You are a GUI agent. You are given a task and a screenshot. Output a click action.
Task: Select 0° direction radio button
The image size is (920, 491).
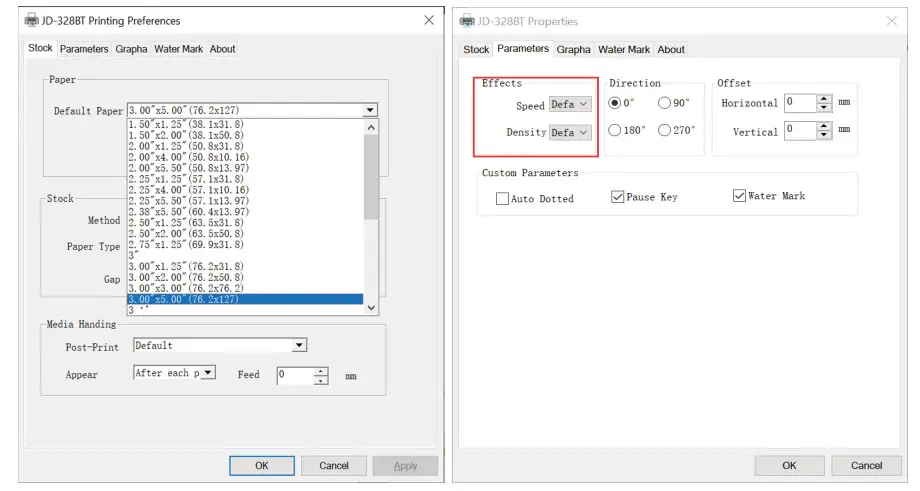coord(614,103)
